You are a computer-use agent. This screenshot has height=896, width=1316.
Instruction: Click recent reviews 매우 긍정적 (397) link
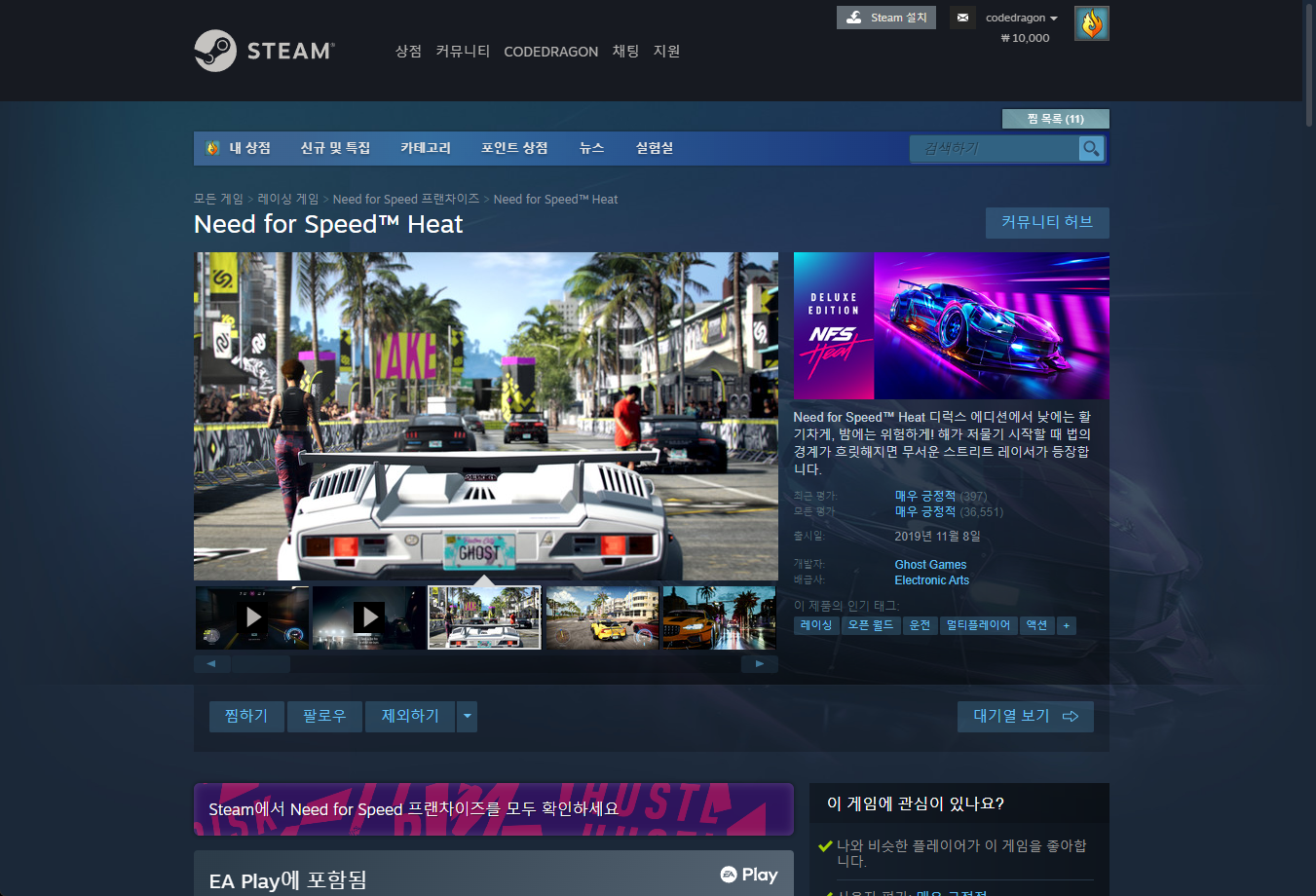tap(941, 496)
